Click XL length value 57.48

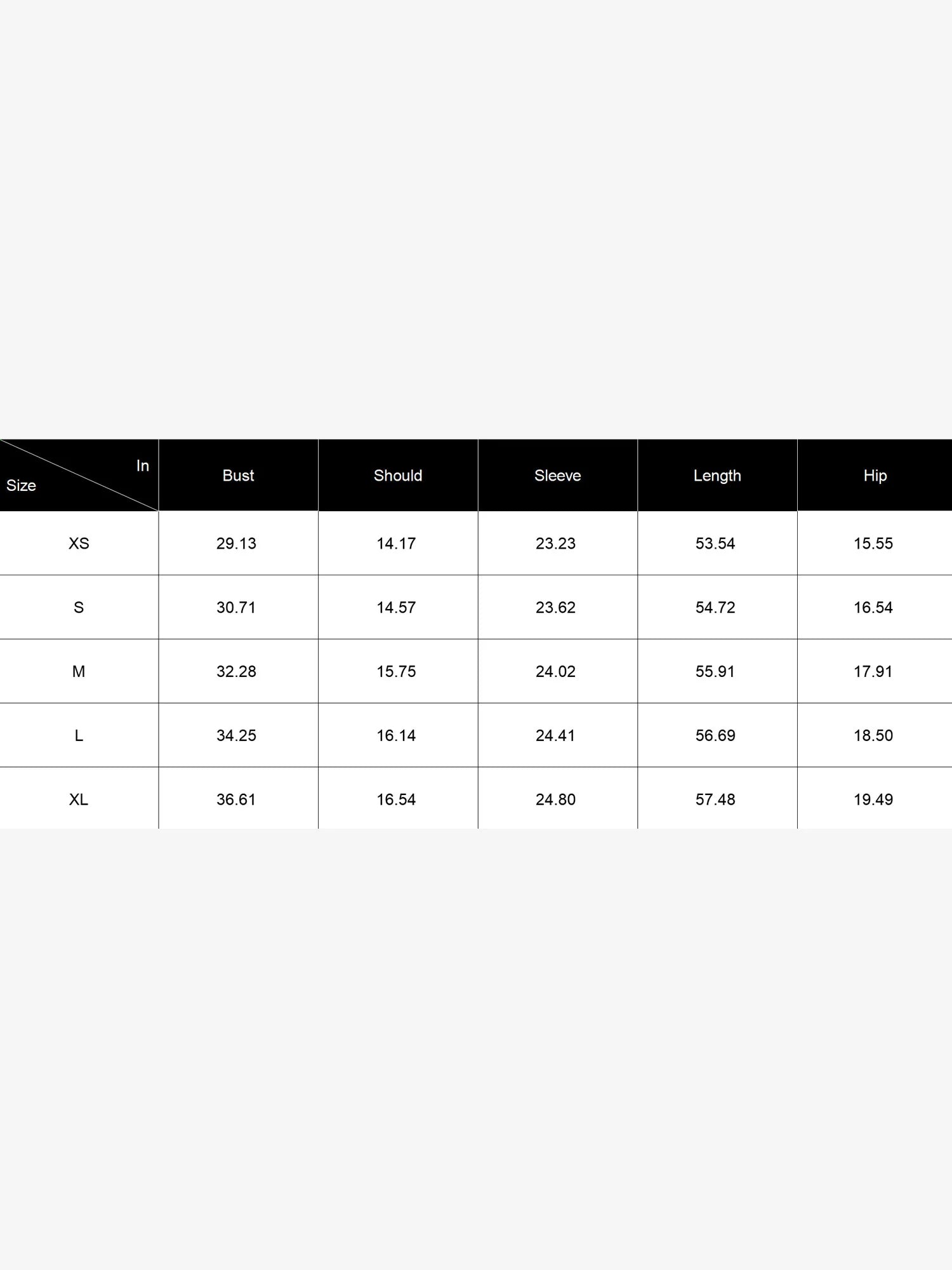(x=715, y=799)
